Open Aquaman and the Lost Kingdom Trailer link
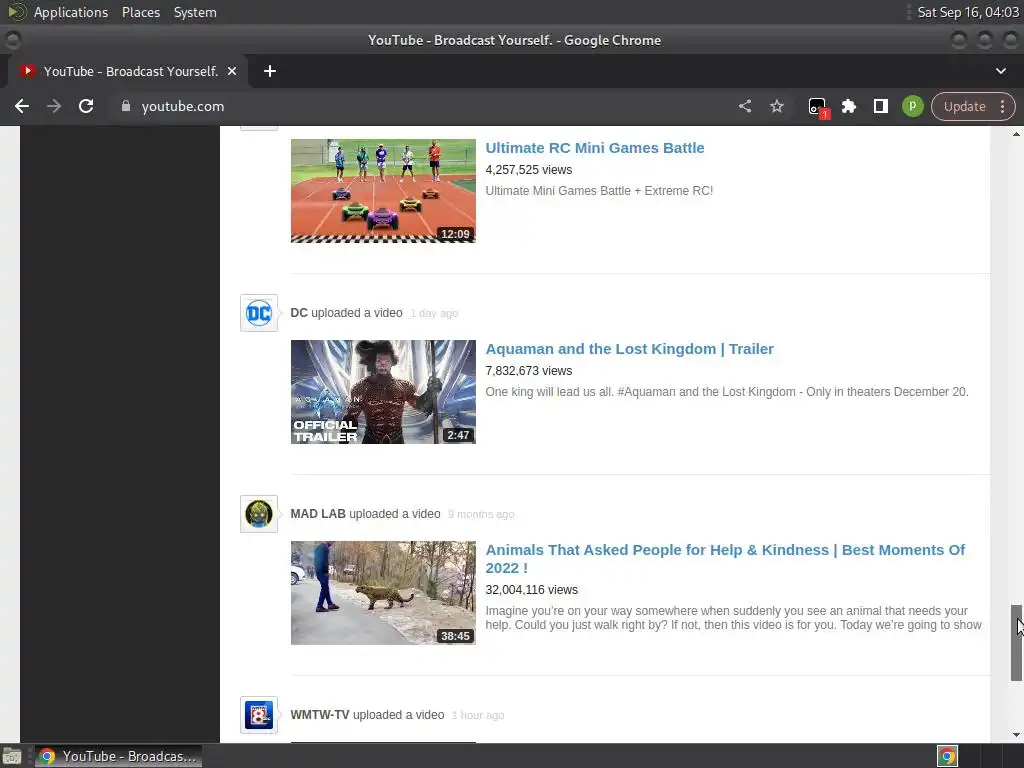This screenshot has height=768, width=1024. (630, 349)
